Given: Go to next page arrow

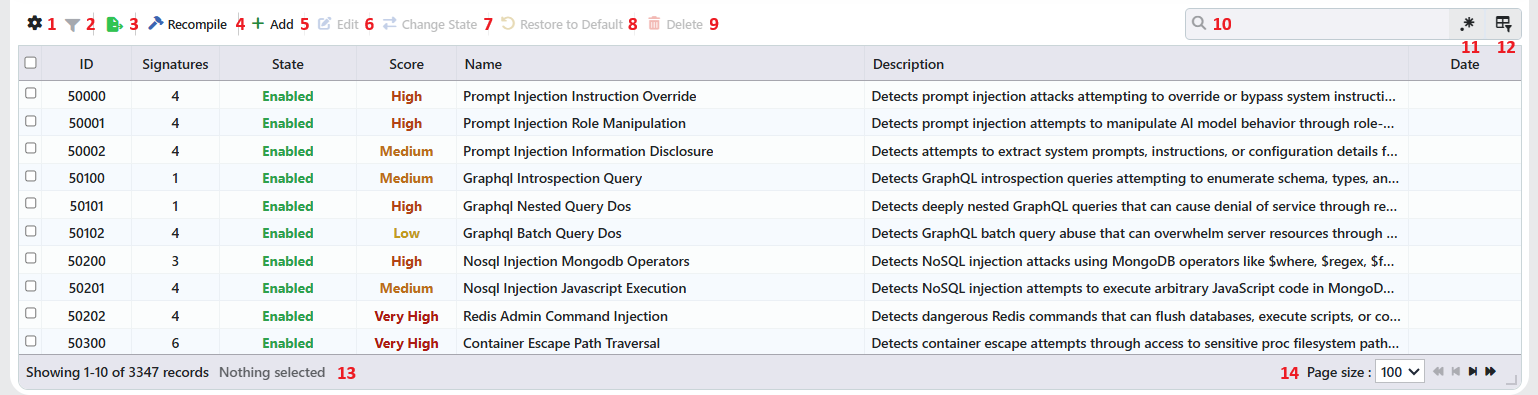Looking at the screenshot, I should coord(1473,372).
